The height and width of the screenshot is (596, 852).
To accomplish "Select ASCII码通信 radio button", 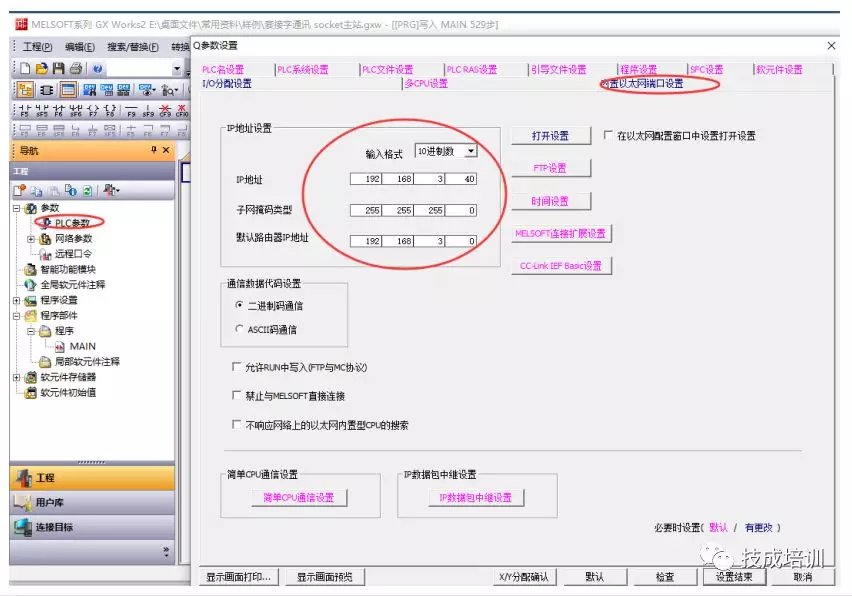I will (238, 329).
